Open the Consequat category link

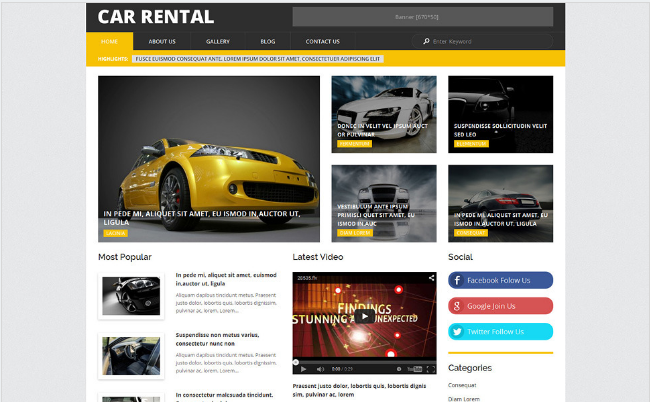point(462,385)
